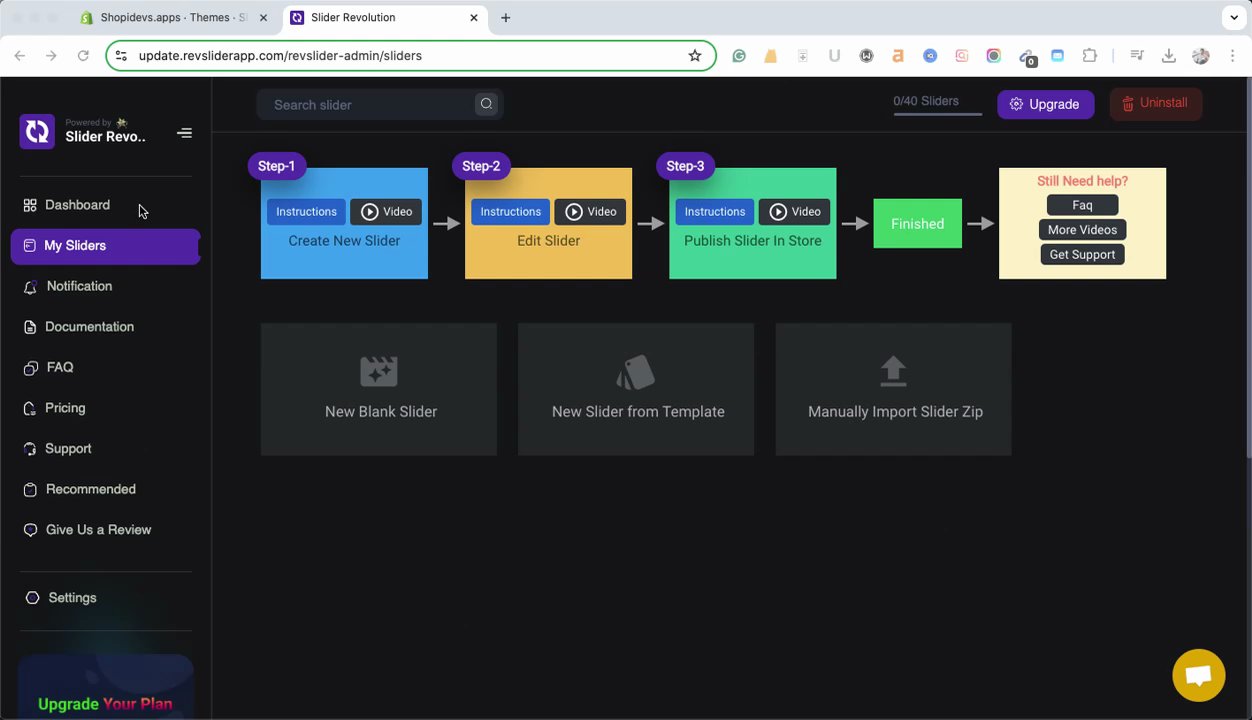Open Instructions for Create New Slider step
Viewport: 1252px width, 720px height.
(306, 212)
